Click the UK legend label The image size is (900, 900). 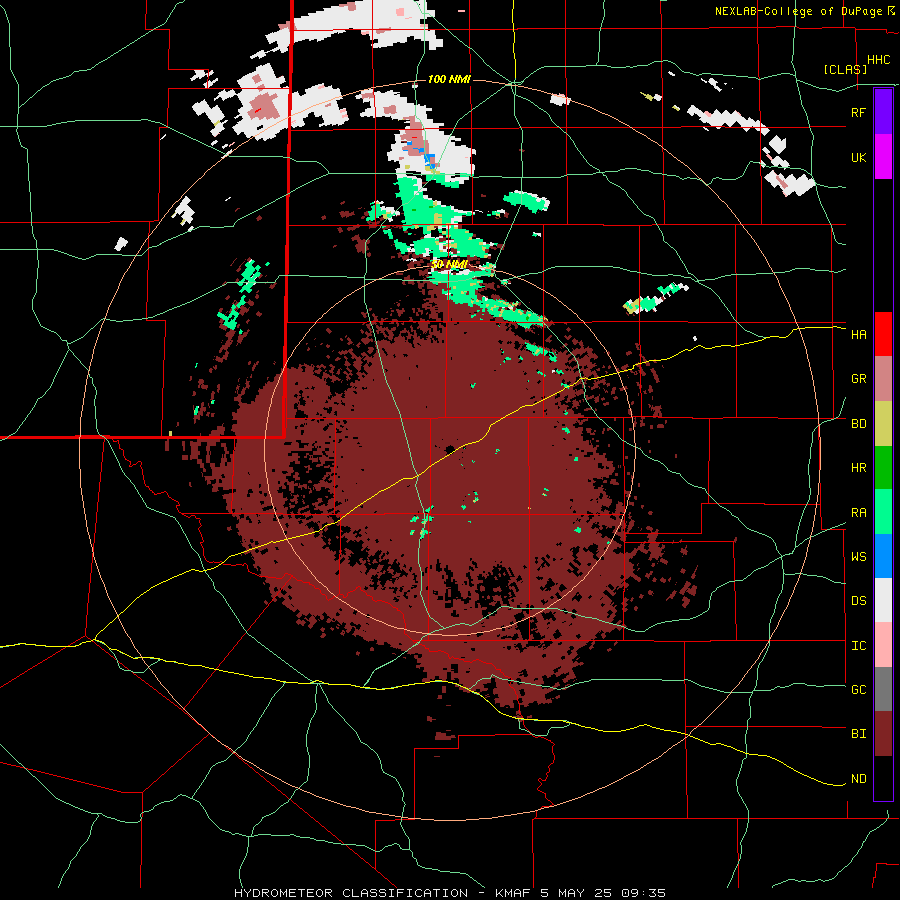(858, 157)
